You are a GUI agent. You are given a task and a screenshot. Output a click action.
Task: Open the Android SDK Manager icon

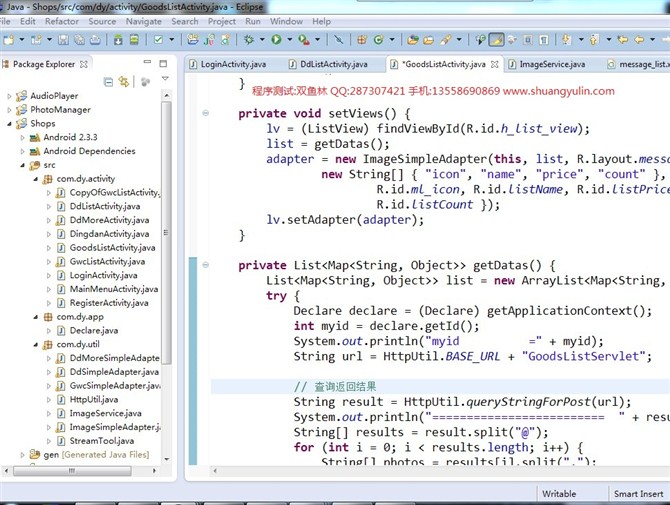click(x=118, y=40)
